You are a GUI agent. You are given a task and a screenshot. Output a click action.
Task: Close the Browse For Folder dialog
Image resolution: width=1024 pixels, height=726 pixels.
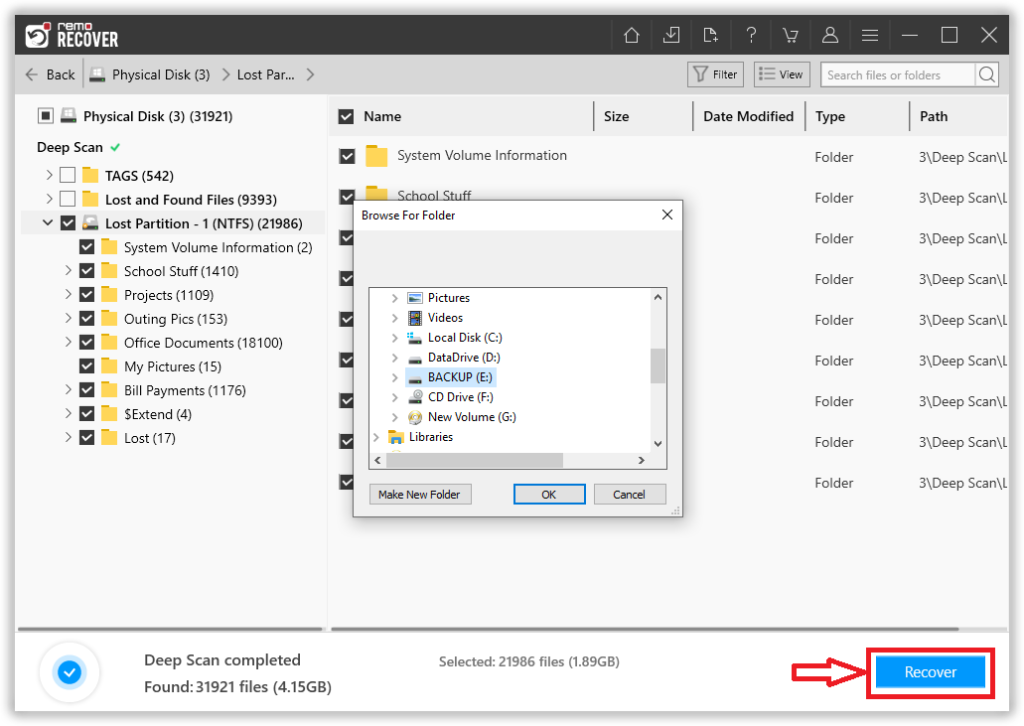point(667,215)
